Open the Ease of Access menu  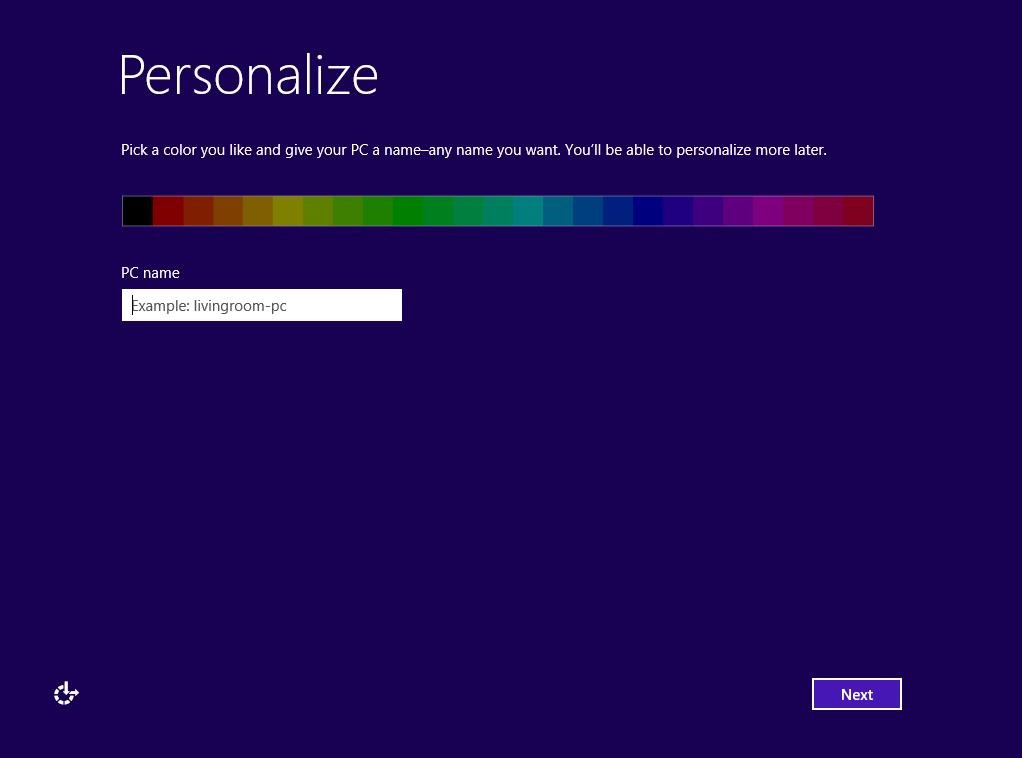[x=66, y=693]
